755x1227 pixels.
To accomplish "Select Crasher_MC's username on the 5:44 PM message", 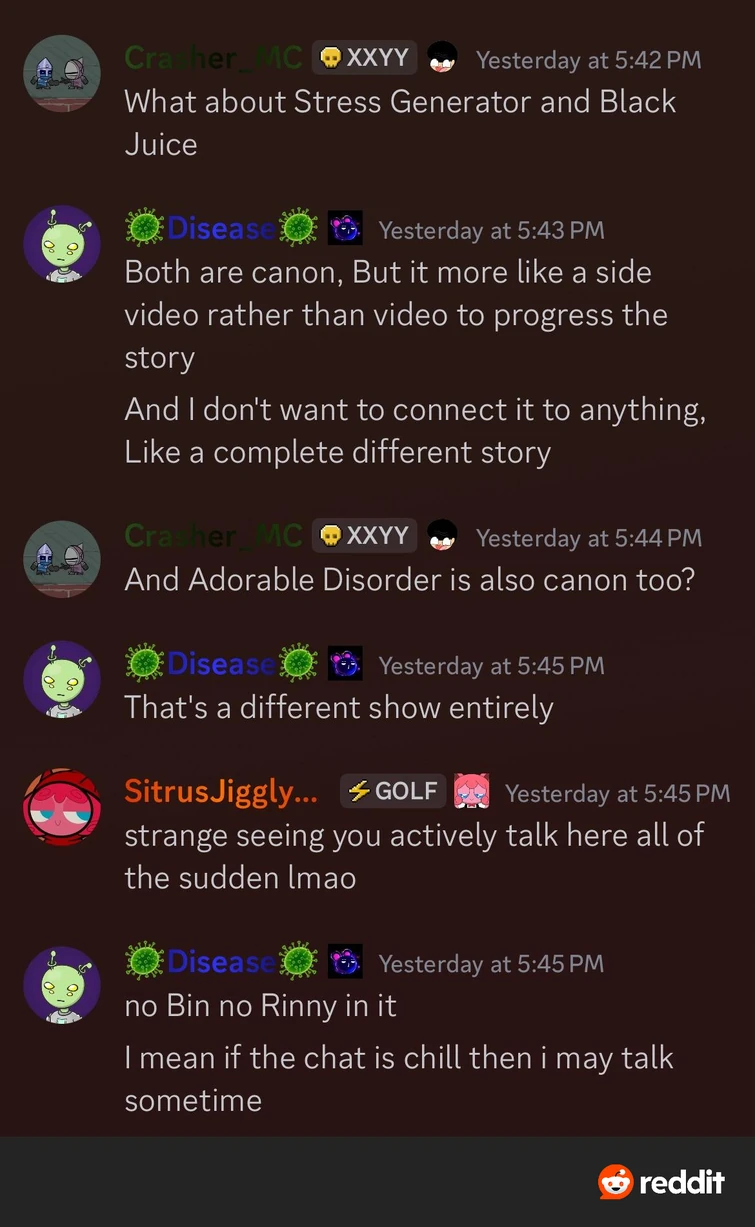I will (213, 536).
